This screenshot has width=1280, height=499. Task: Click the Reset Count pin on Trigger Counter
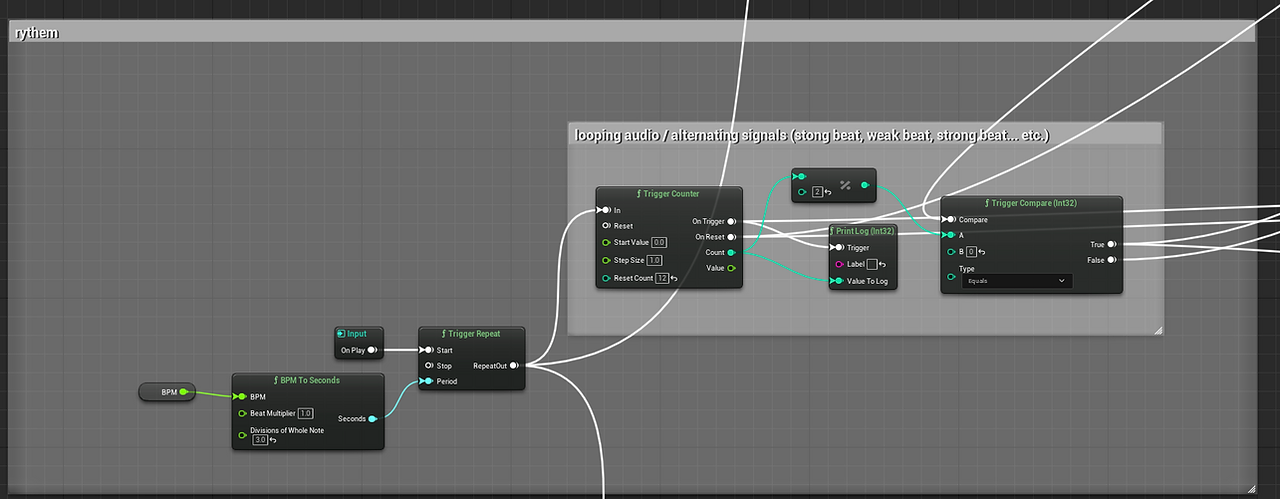606,278
